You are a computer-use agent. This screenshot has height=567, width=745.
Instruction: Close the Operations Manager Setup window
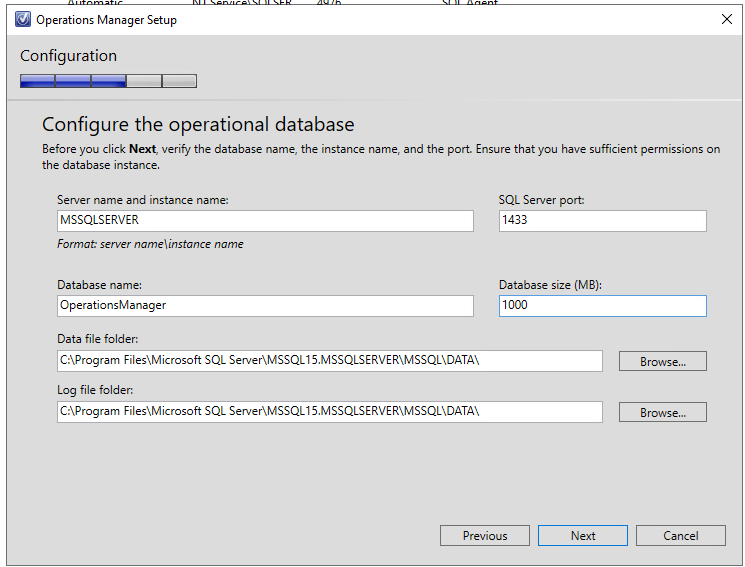point(726,19)
